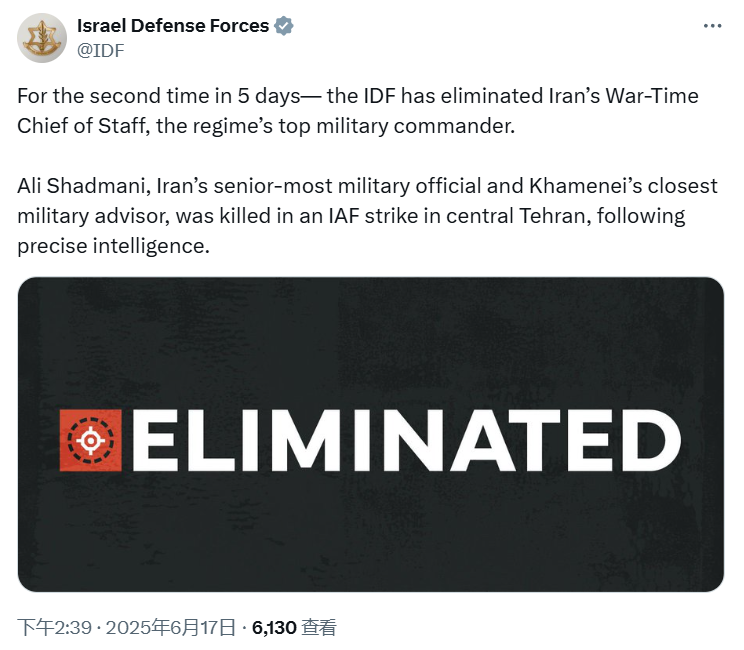The height and width of the screenshot is (650, 744).
Task: Click the 查看 views label
Action: point(319,628)
